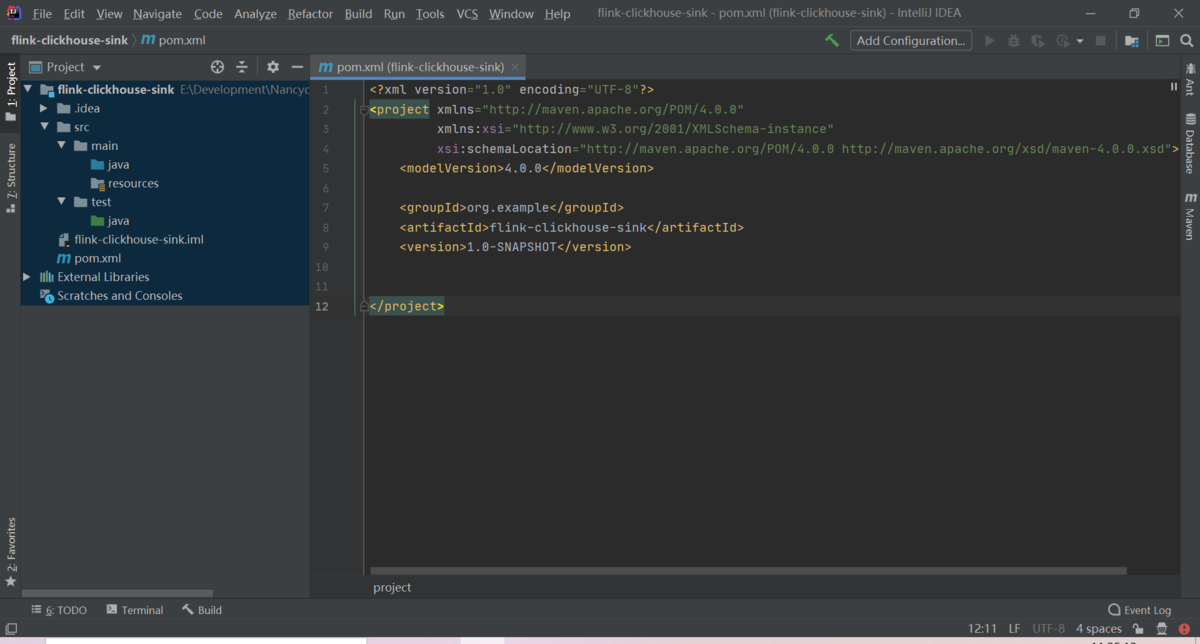1200x644 pixels.
Task: Click the Debug bug icon in toolbar
Action: click(1014, 41)
